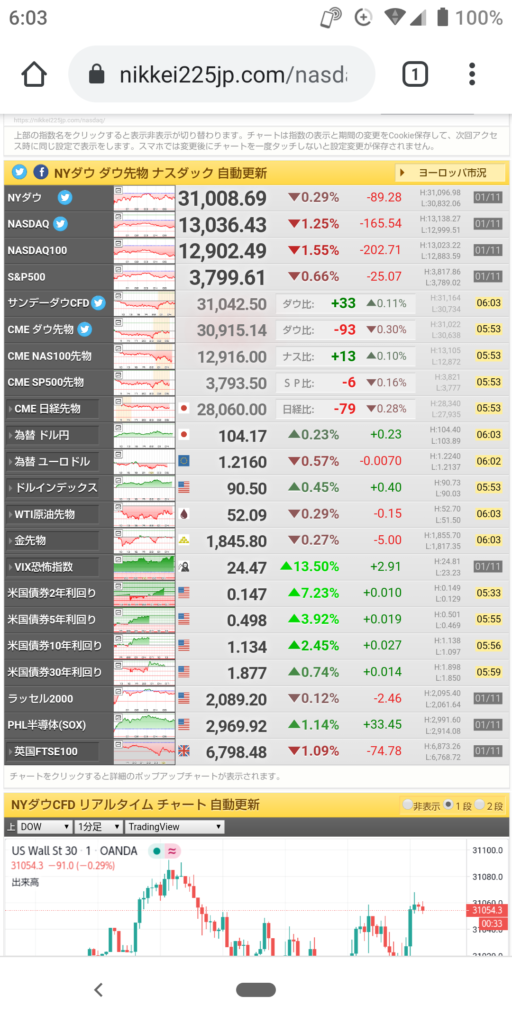Click the NYダウ index name label
512x1024 pixels.
25,198
